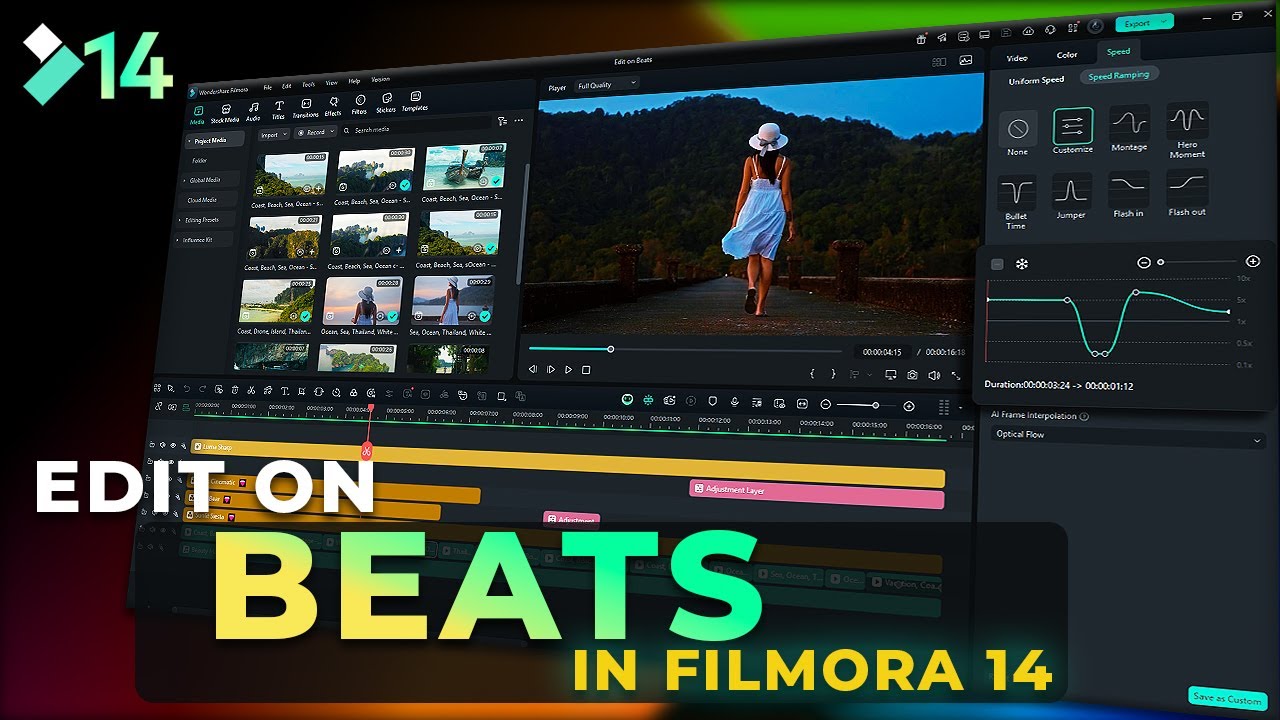Open the File menu
The image size is (1280, 720).
267,87
